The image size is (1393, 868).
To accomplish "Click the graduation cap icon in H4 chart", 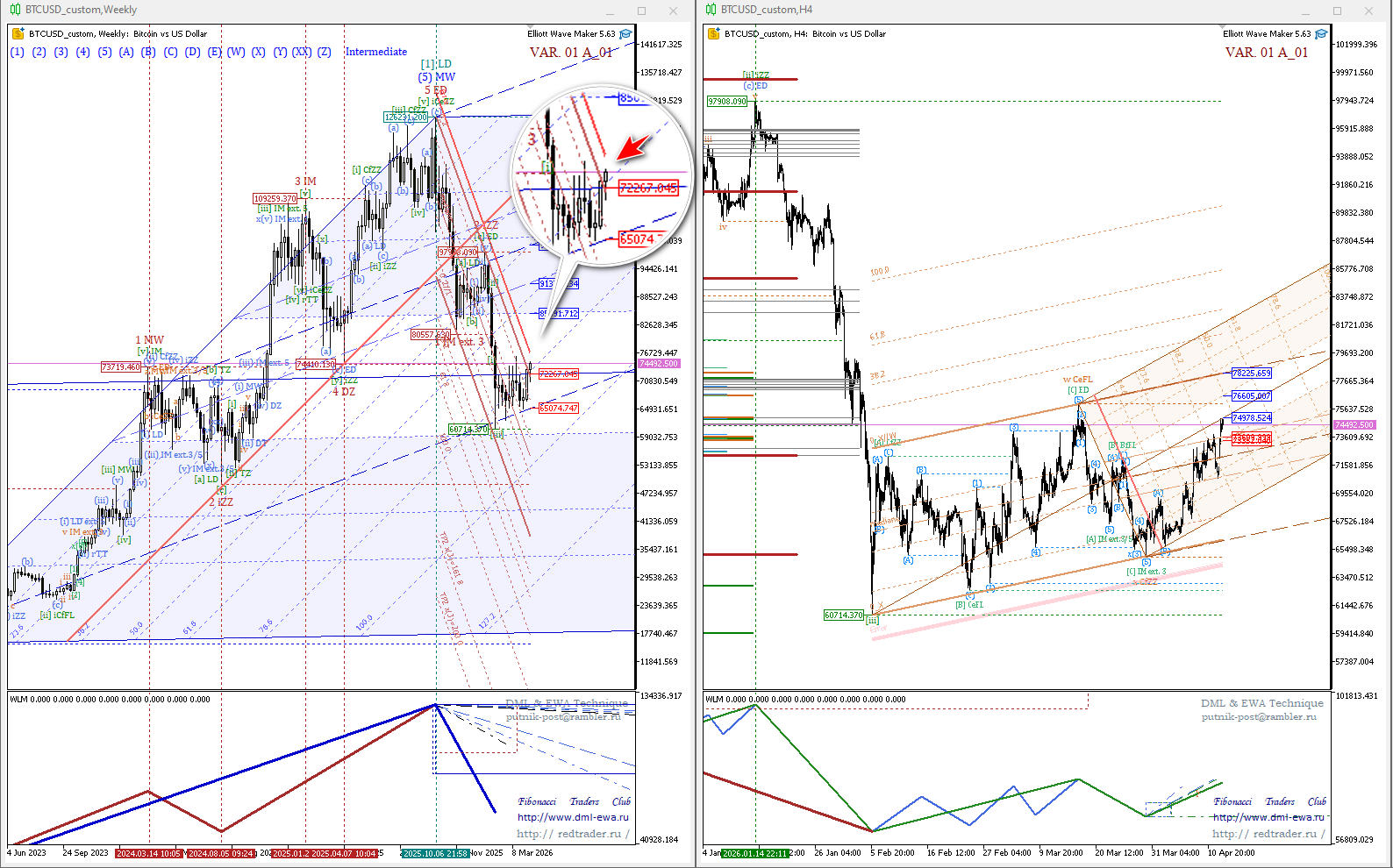I will 1321,34.
